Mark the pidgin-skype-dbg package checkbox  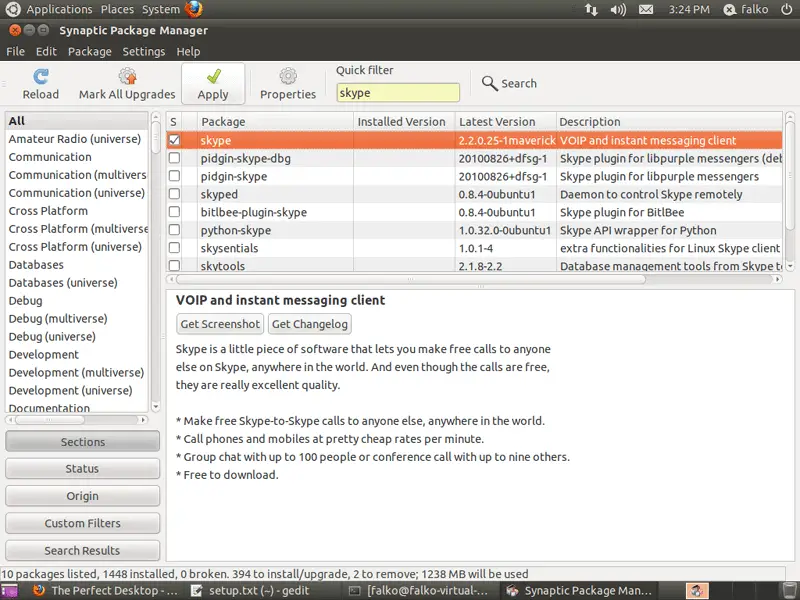174,158
